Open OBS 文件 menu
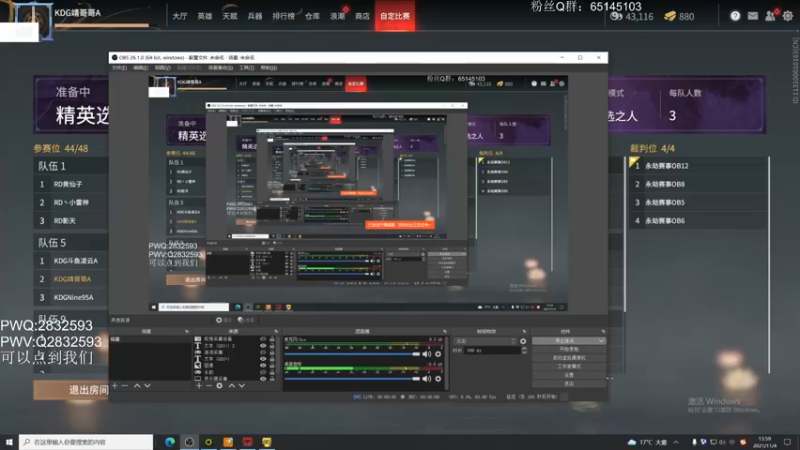The height and width of the screenshot is (450, 800). point(119,68)
